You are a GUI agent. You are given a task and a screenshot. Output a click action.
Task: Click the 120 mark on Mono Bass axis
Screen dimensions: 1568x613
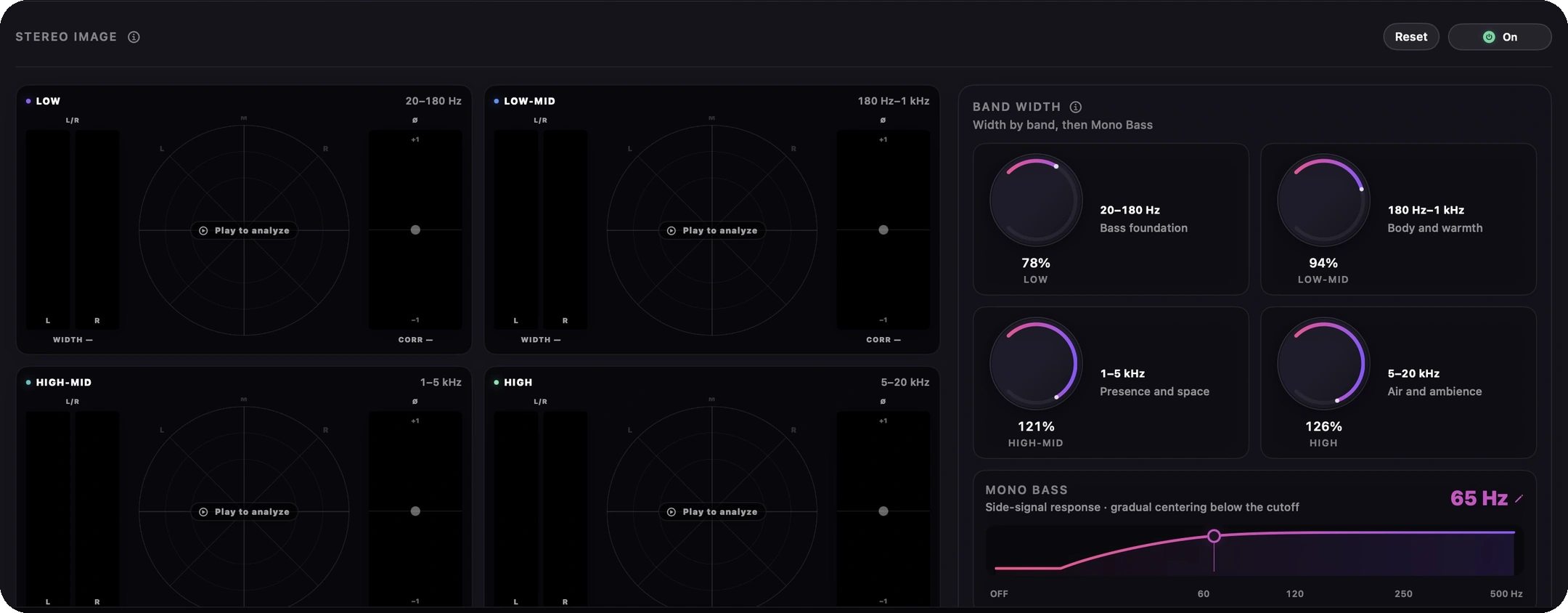coord(1294,593)
